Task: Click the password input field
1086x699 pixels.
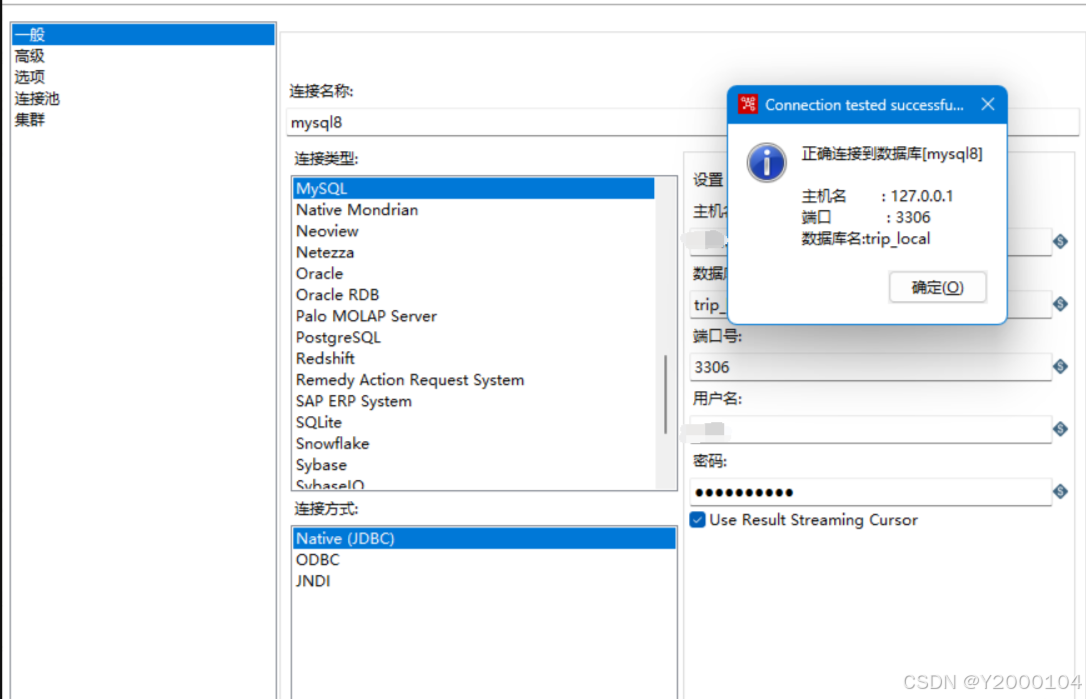Action: (x=871, y=492)
